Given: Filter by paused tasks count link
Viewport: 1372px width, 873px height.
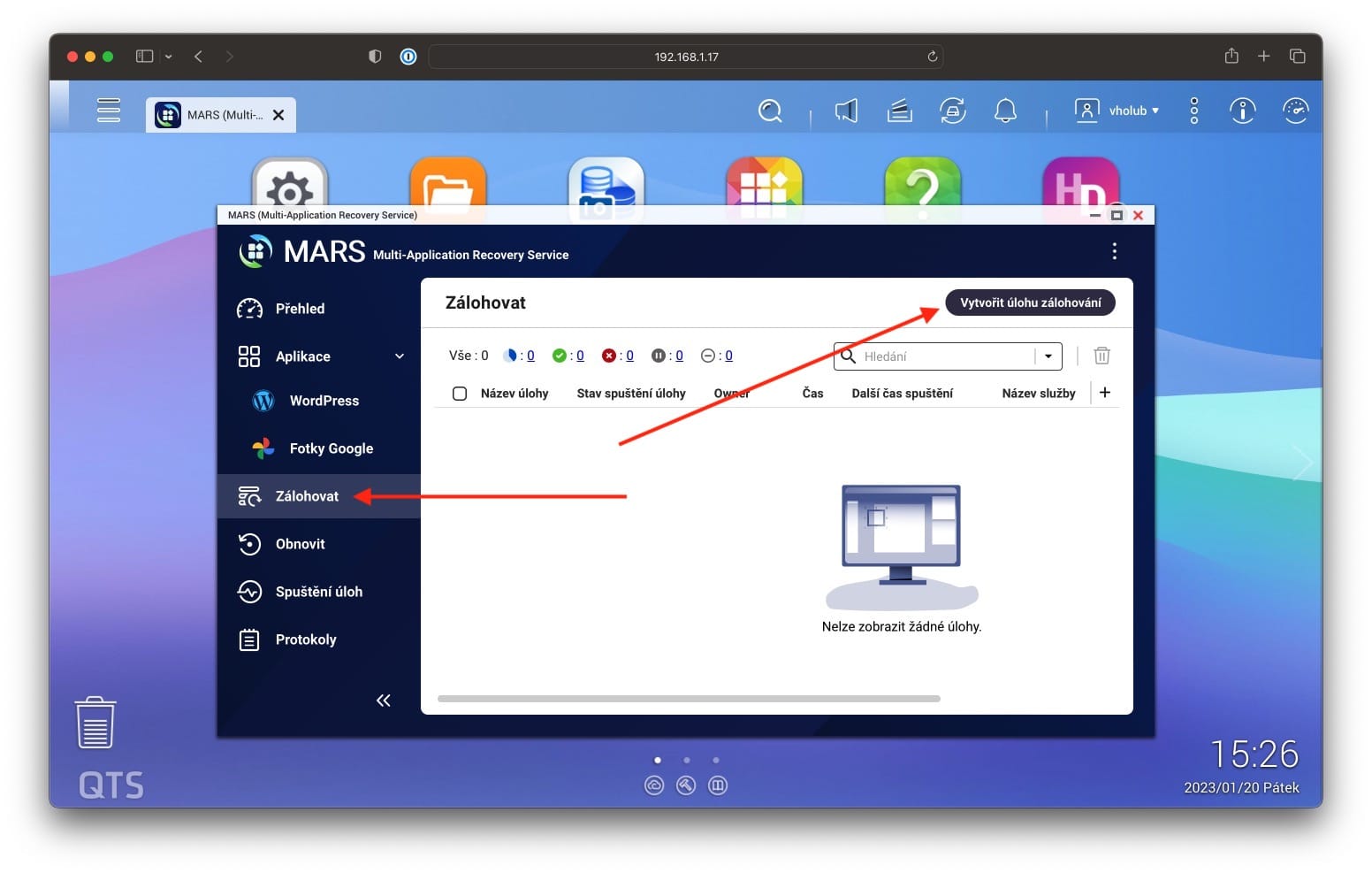Looking at the screenshot, I should click(679, 356).
